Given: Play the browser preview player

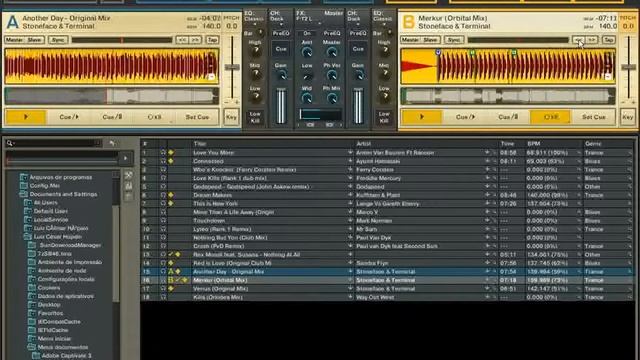Looking at the screenshot, I should click(x=125, y=158).
